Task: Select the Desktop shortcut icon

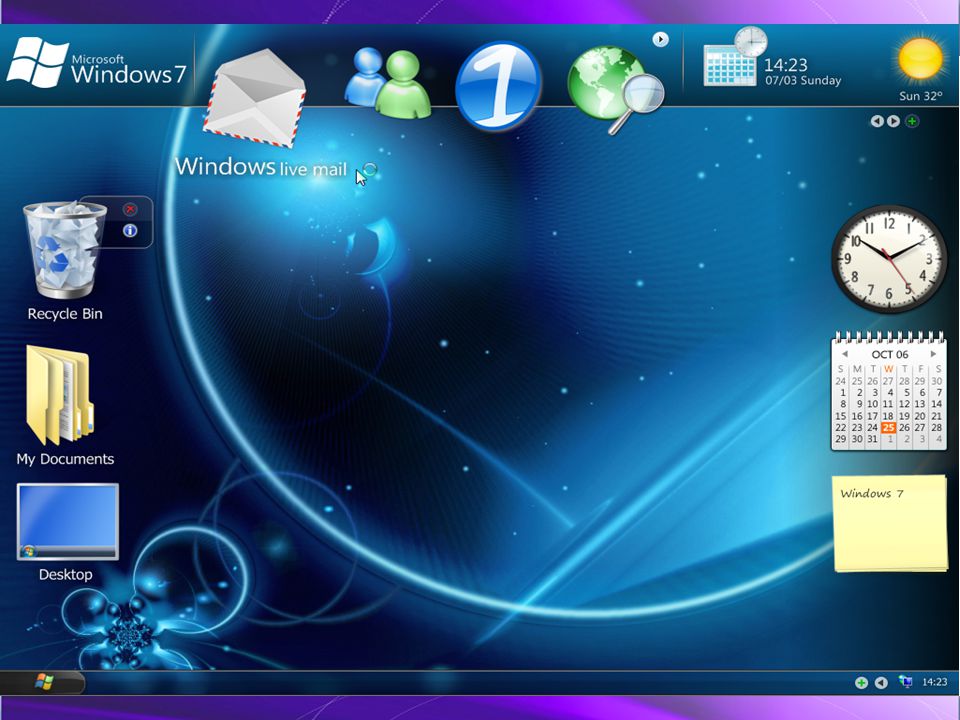Action: (67, 522)
